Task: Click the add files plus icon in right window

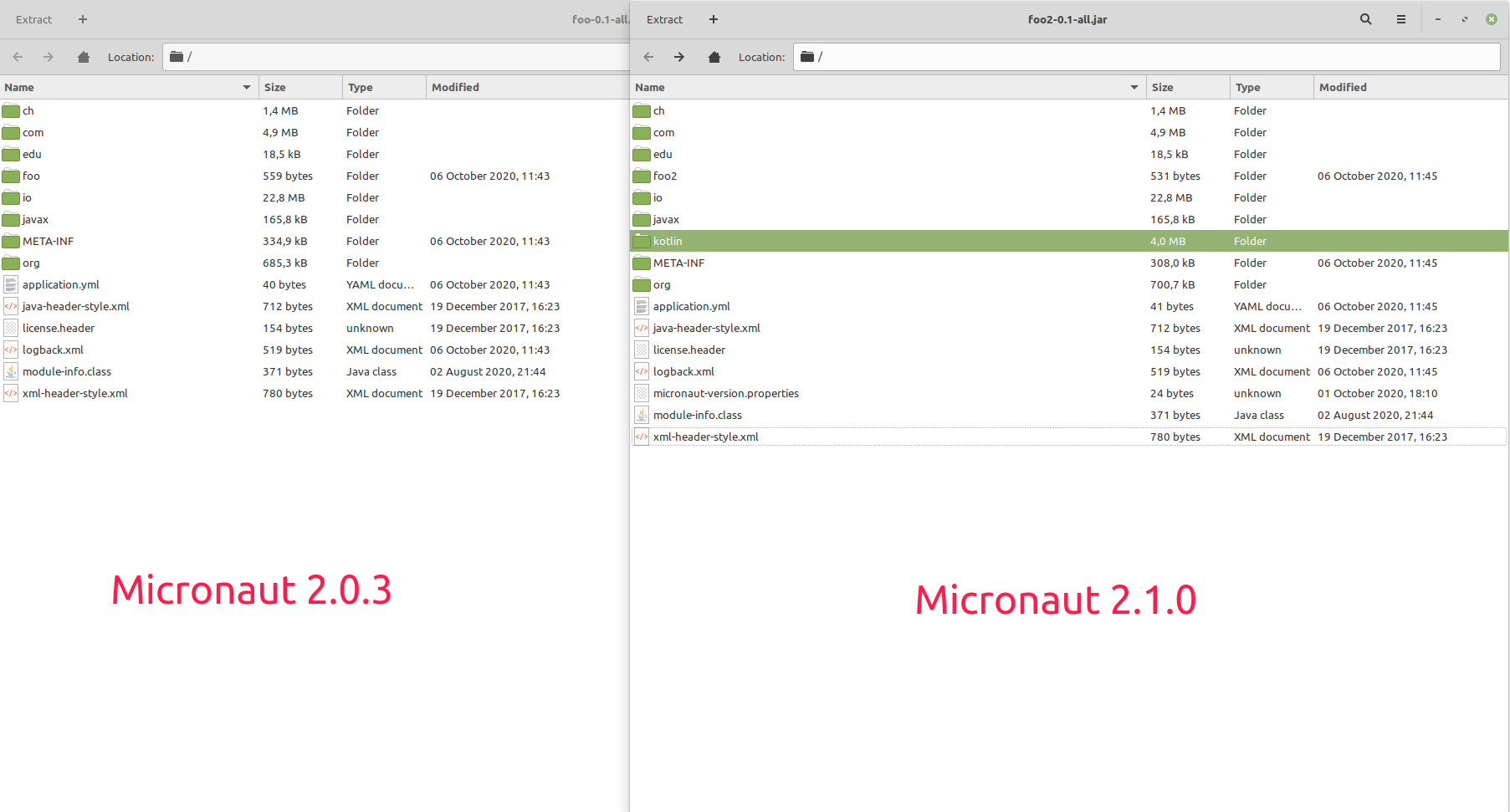Action: coord(714,19)
